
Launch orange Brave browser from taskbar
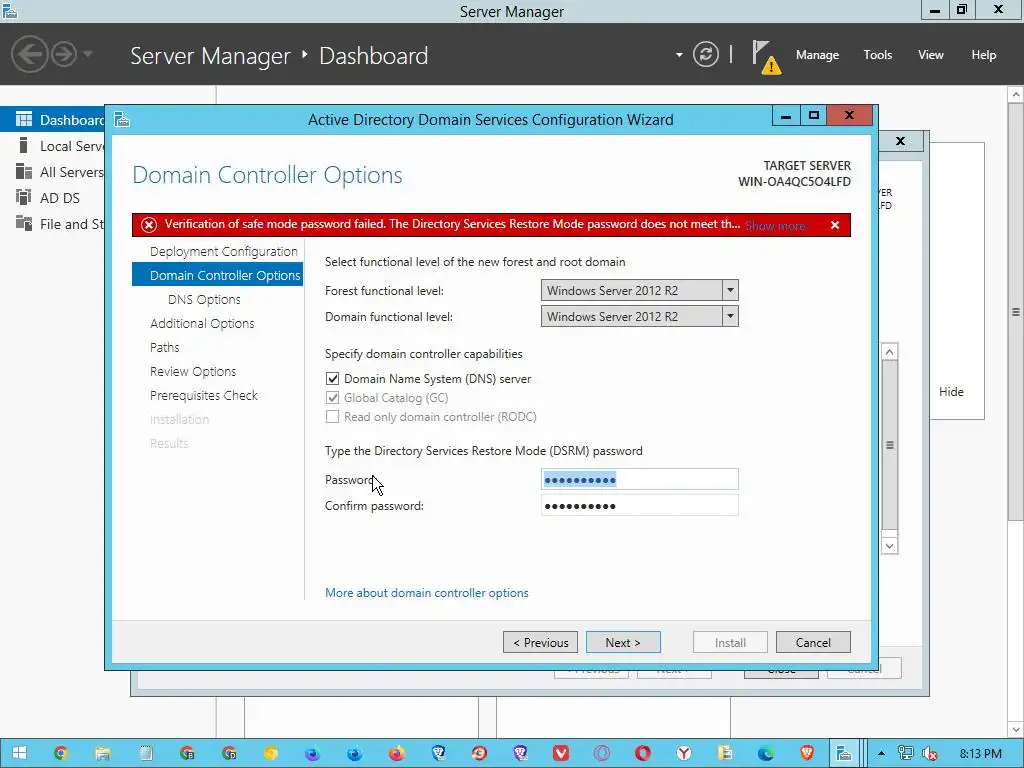[x=807, y=754]
